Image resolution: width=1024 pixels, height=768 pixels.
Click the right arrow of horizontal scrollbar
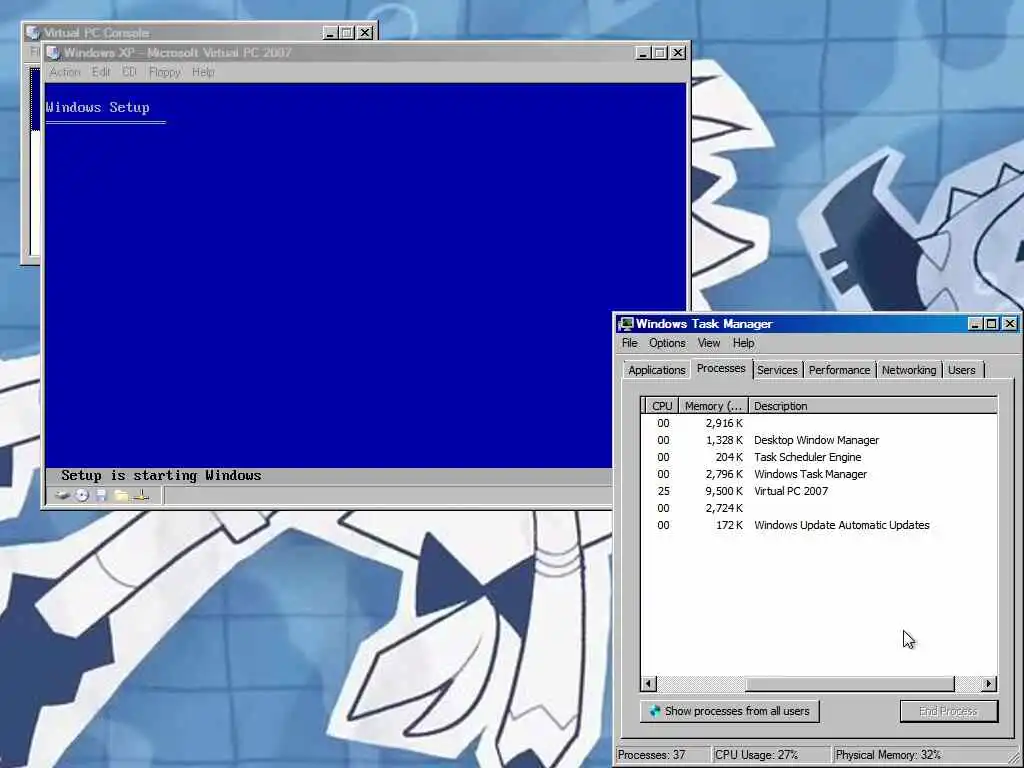click(x=989, y=684)
